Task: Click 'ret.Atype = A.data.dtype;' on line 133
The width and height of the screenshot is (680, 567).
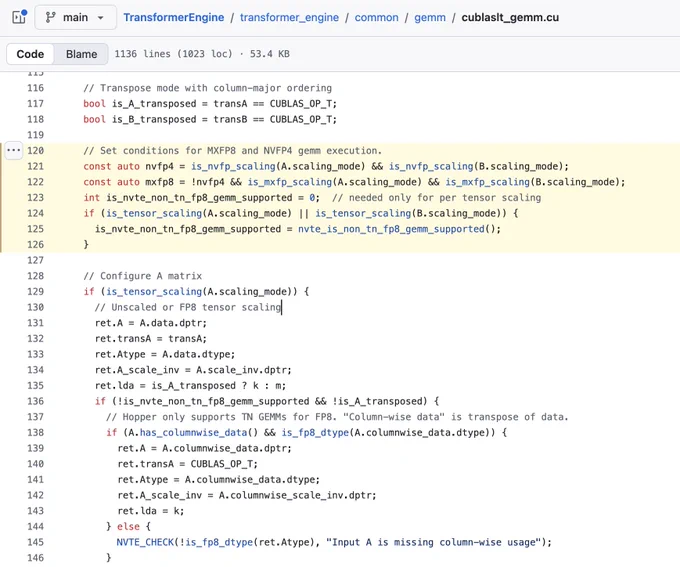Action: pos(165,354)
